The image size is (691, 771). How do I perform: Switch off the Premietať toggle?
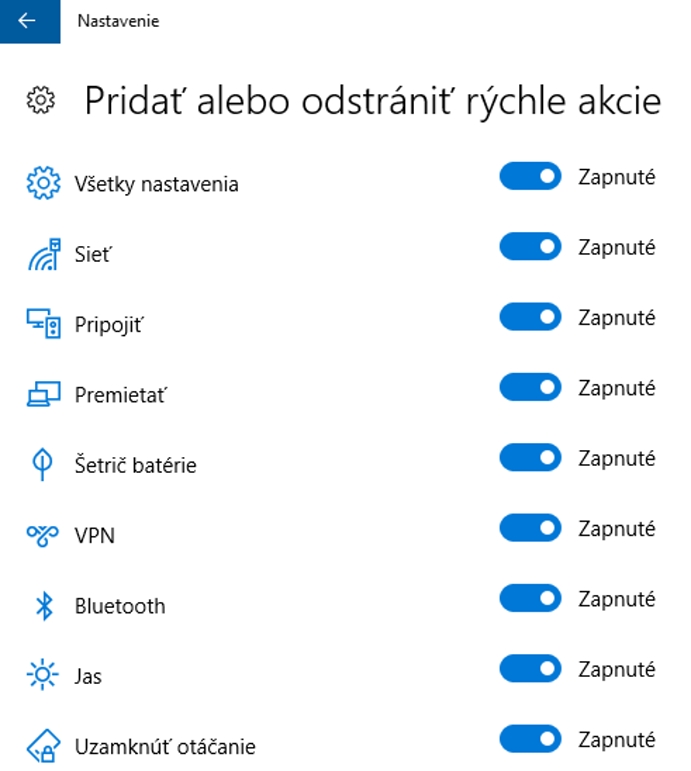point(530,387)
